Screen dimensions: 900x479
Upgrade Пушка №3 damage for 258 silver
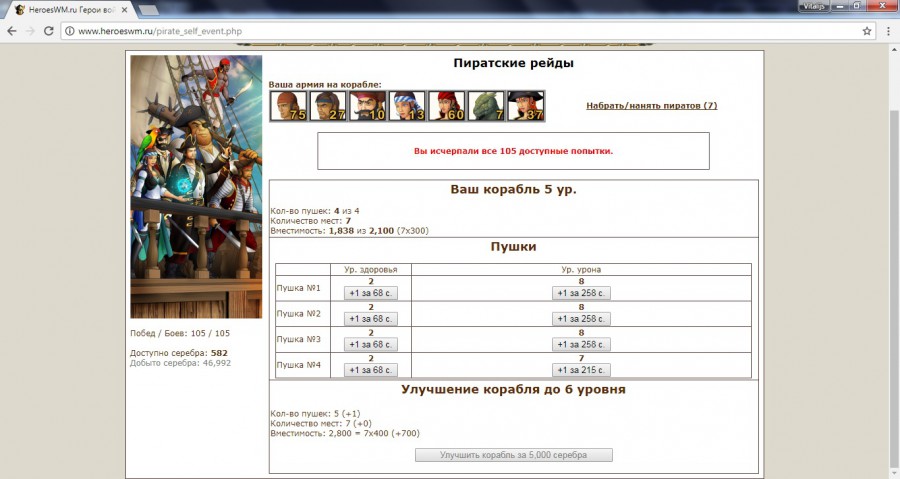coord(581,344)
